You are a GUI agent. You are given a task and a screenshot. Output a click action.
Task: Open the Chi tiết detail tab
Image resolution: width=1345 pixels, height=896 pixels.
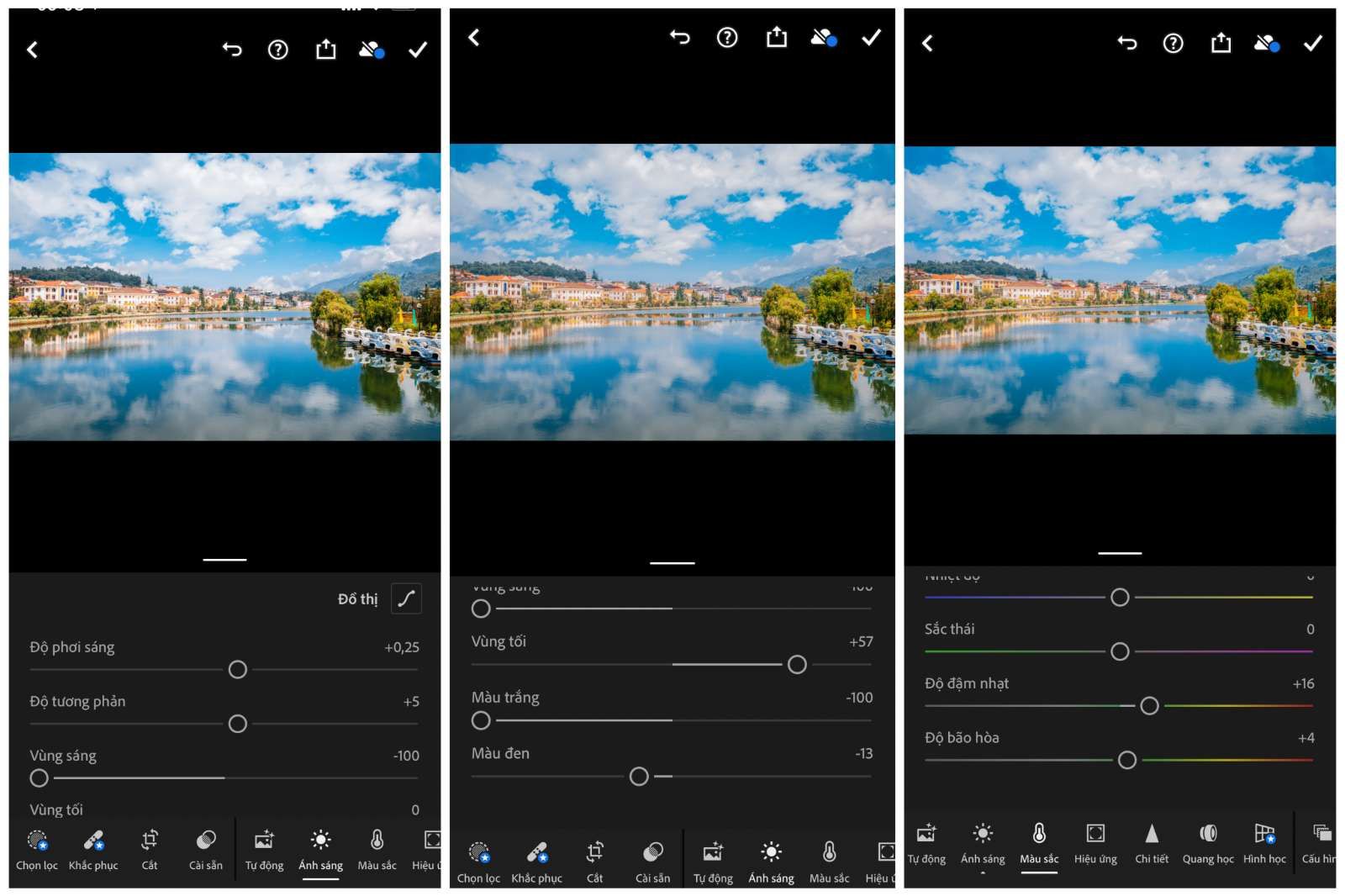click(x=1152, y=843)
